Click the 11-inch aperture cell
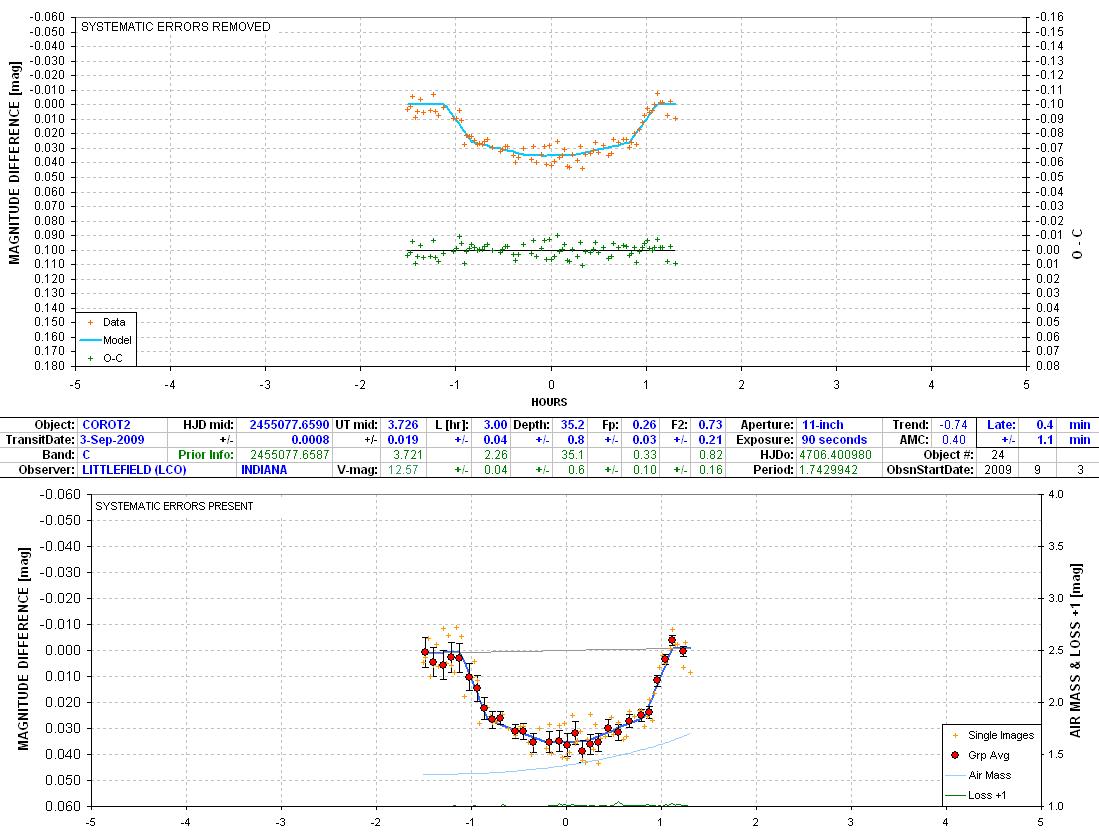 coord(815,425)
